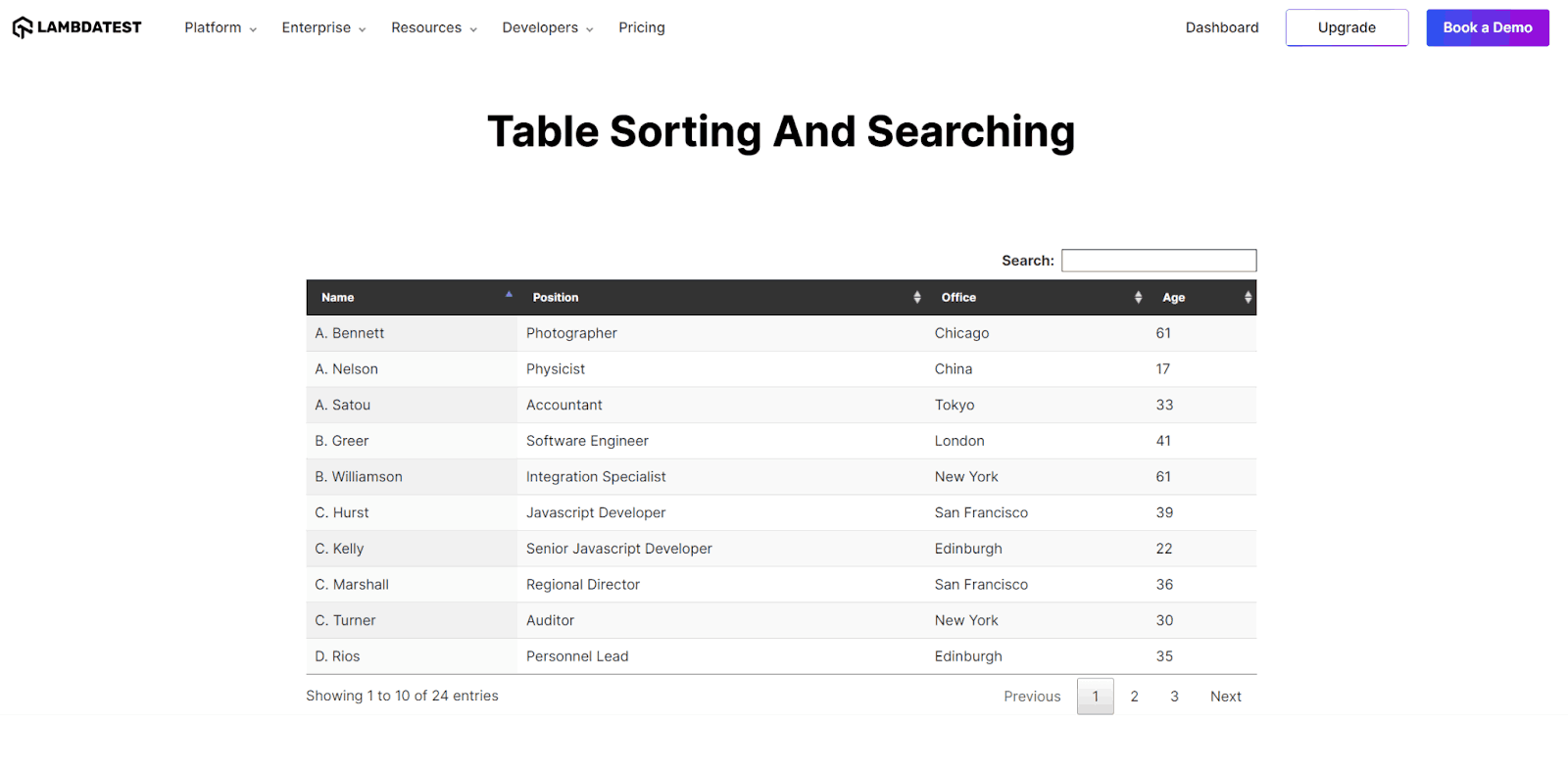
Task: Click San Francisco in C. Marshall row
Action: (1037, 585)
